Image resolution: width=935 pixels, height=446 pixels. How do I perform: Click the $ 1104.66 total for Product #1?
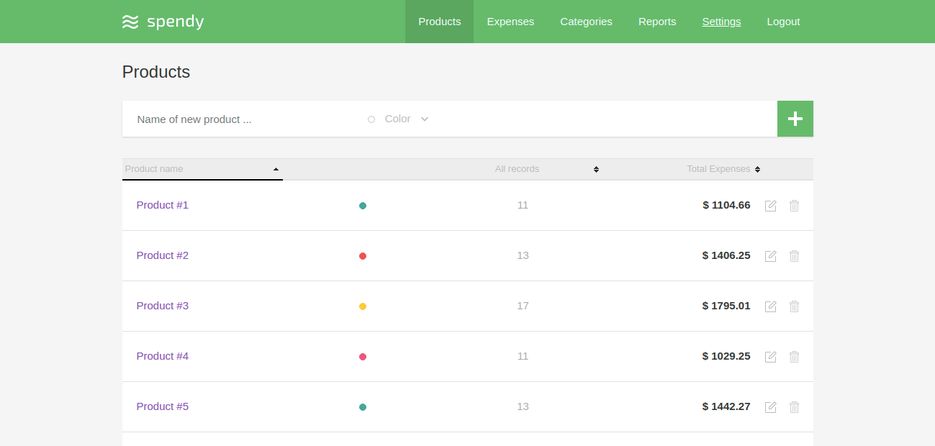pos(726,205)
